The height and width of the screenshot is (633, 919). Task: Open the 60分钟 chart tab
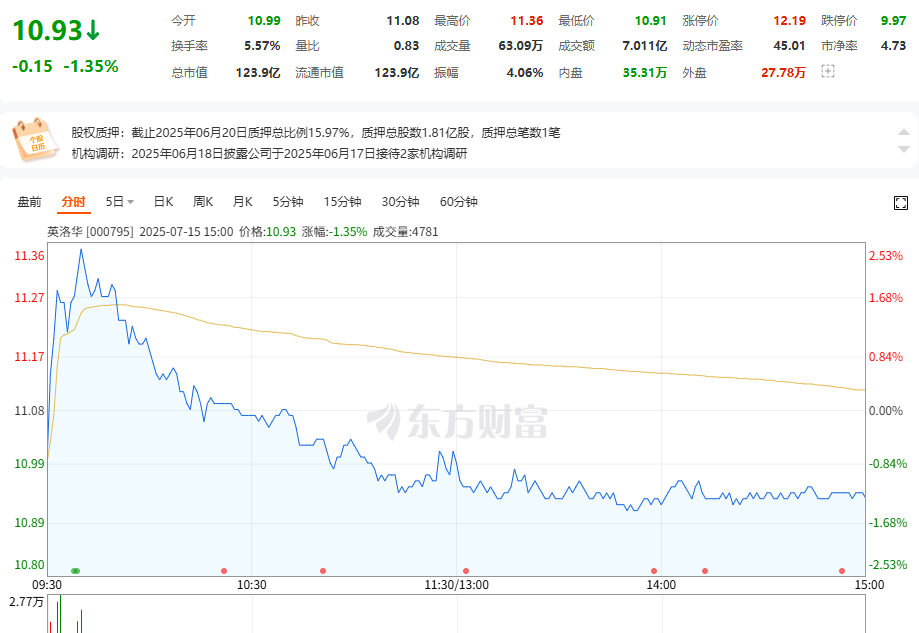point(458,202)
